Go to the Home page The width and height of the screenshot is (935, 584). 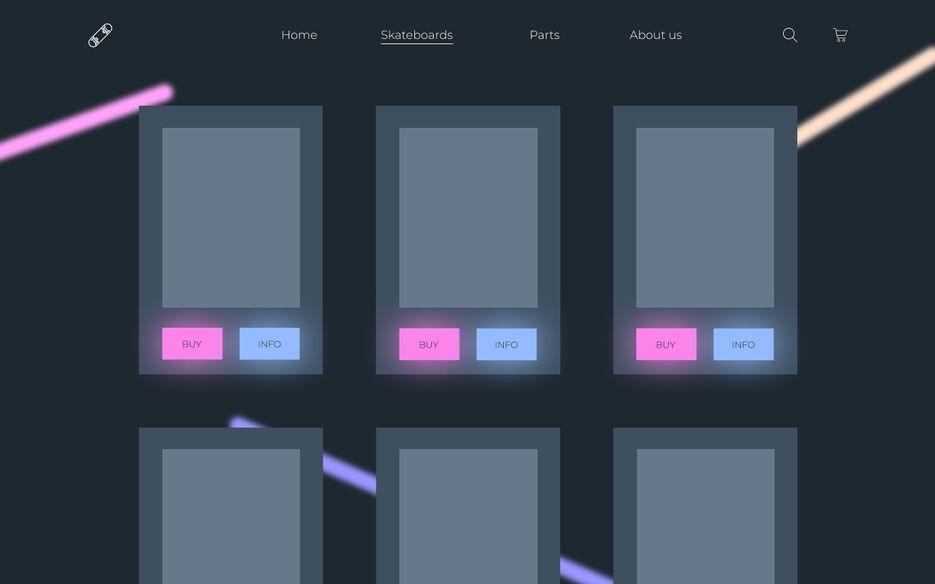pyautogui.click(x=299, y=35)
